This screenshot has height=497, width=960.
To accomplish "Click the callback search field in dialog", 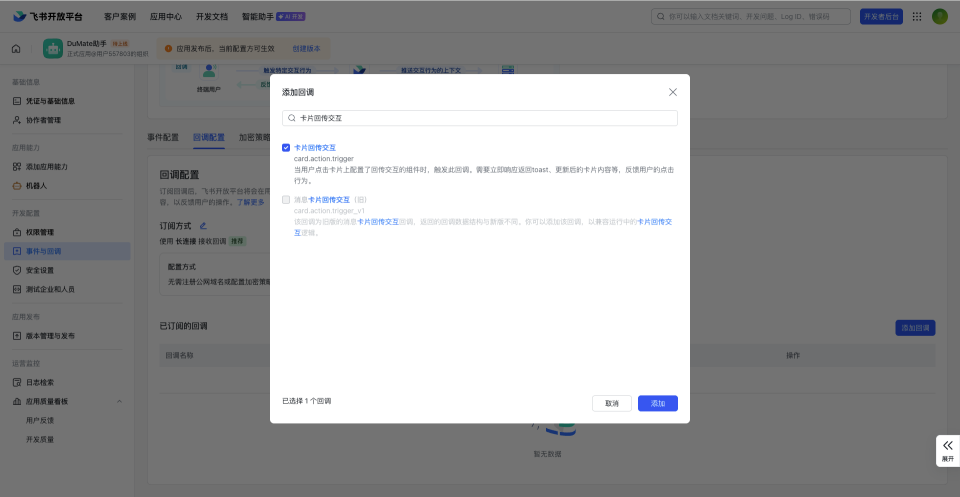I will coord(480,118).
